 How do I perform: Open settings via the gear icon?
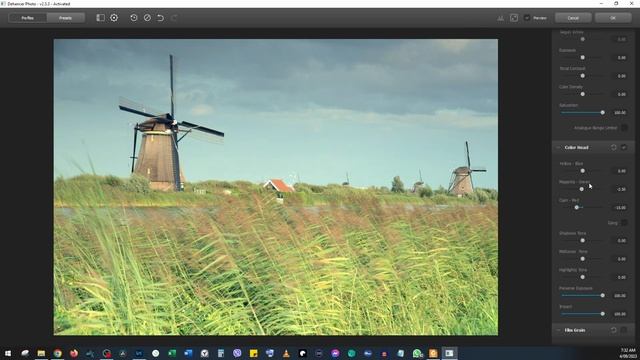tap(114, 18)
